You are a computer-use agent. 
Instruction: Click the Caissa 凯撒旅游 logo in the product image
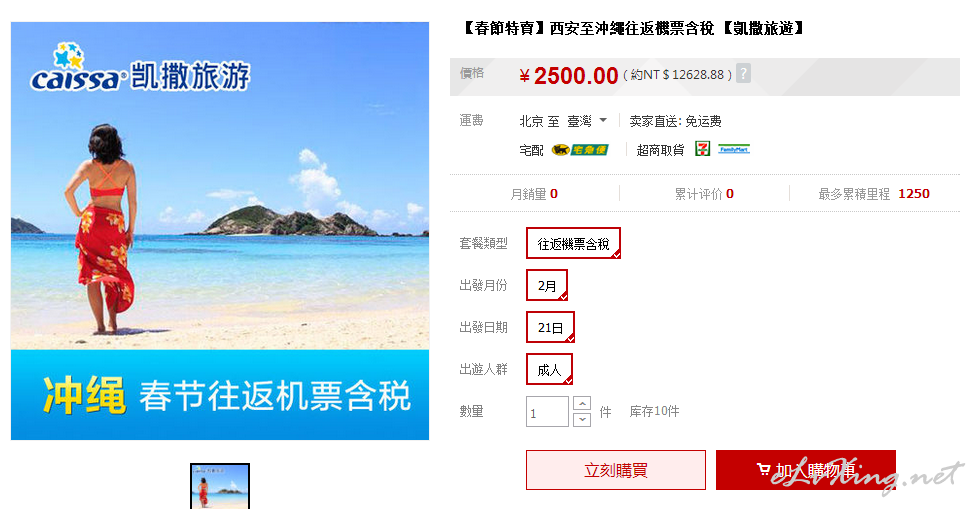click(141, 69)
